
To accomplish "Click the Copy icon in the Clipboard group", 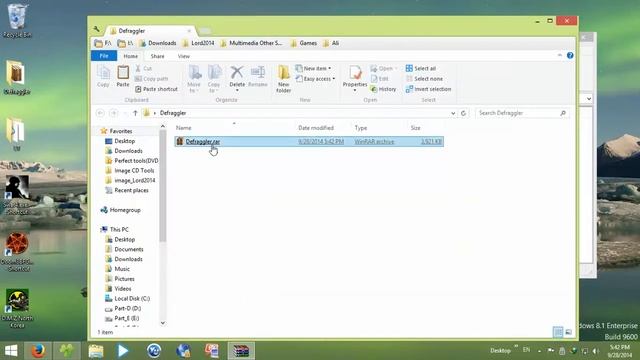I will 103,76.
